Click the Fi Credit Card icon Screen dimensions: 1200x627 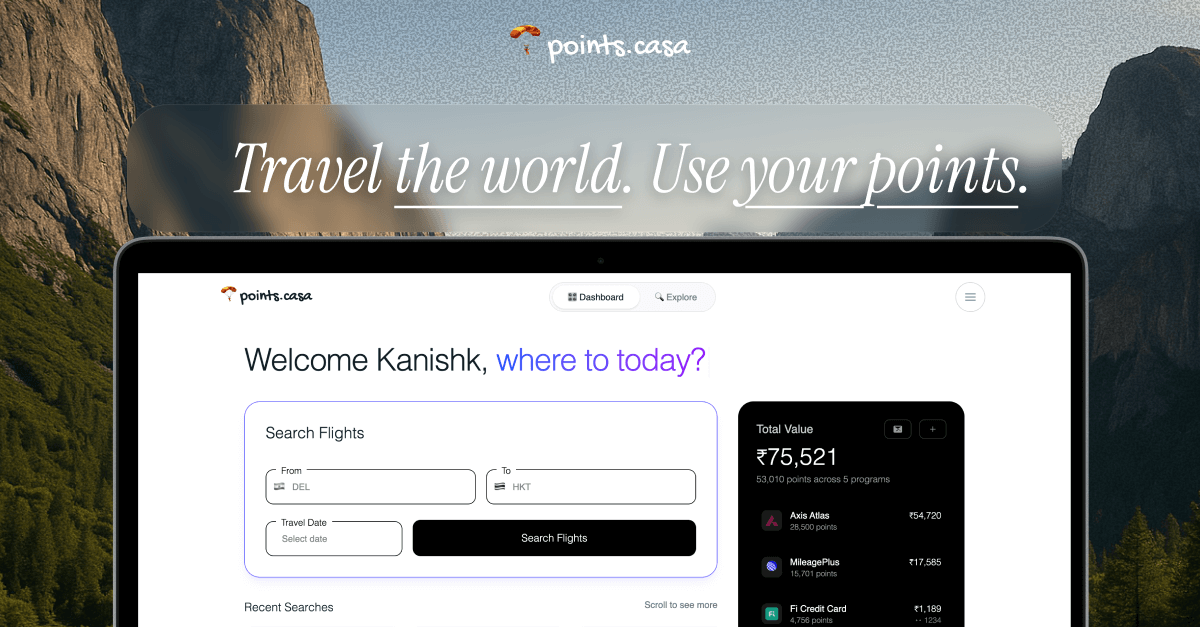click(770, 612)
